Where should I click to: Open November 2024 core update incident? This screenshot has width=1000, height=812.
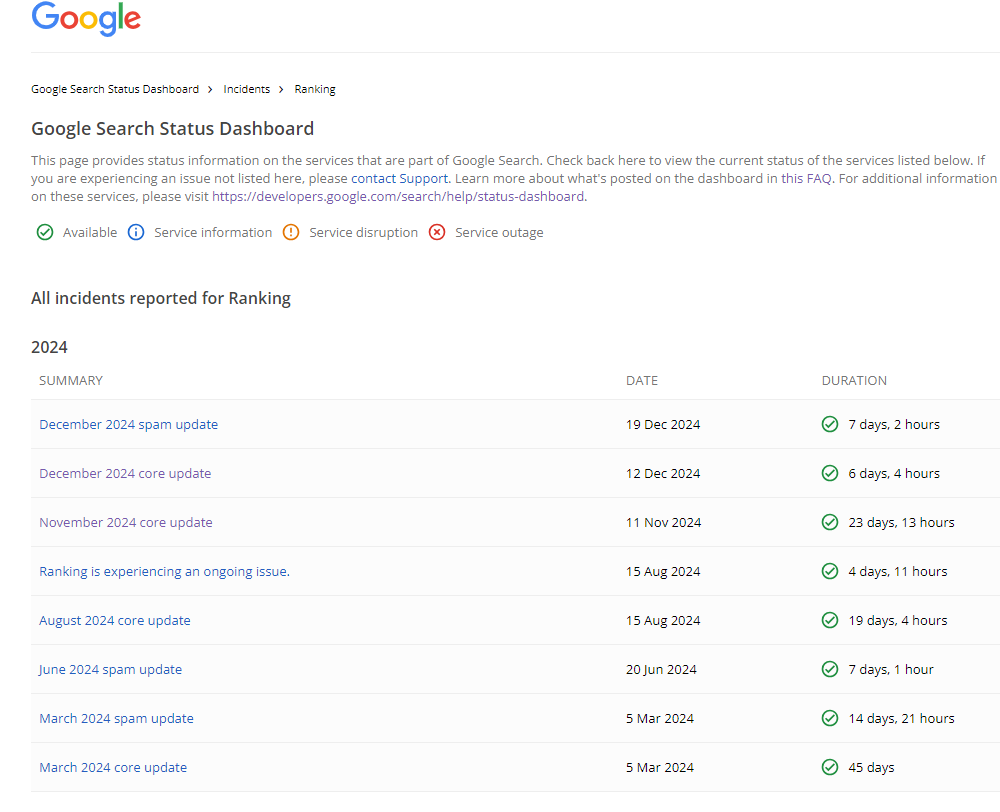coord(126,522)
